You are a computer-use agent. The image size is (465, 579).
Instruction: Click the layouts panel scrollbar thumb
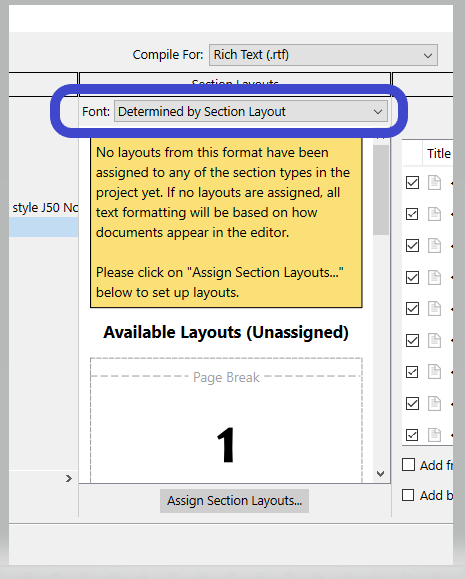(x=381, y=190)
